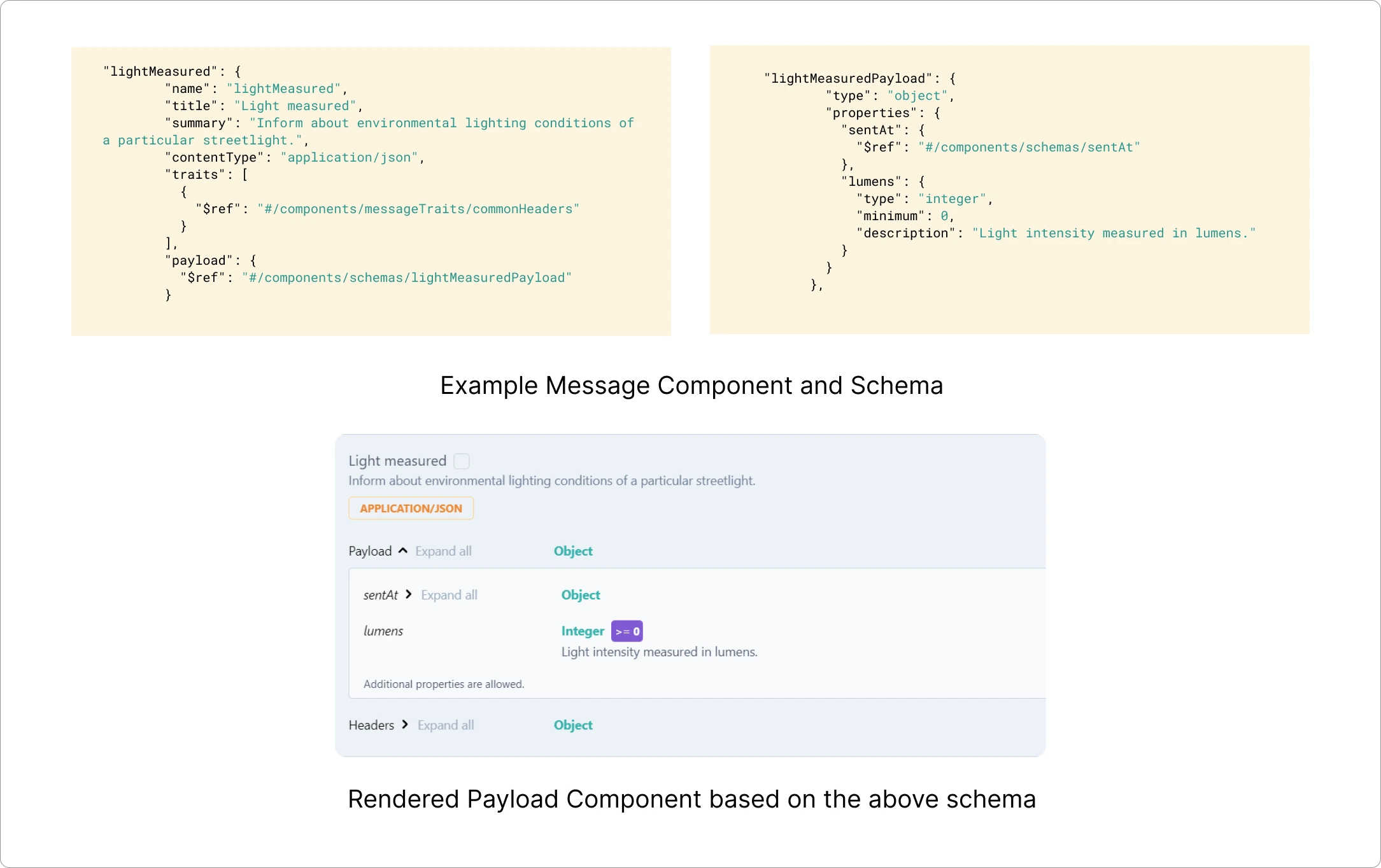Click the "application/json" value in code
This screenshot has width=1381, height=868.
click(349, 158)
